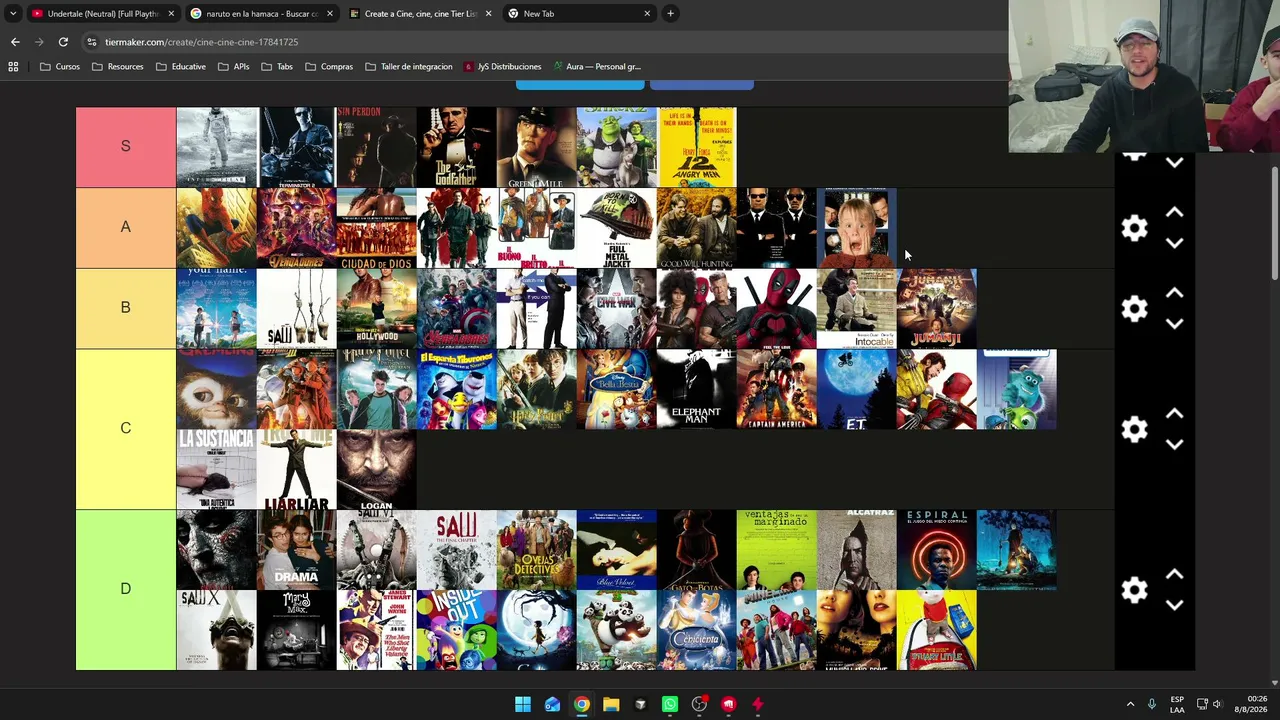The width and height of the screenshot is (1280, 720).
Task: Open the tab search dropdown
Action: coord(13,14)
